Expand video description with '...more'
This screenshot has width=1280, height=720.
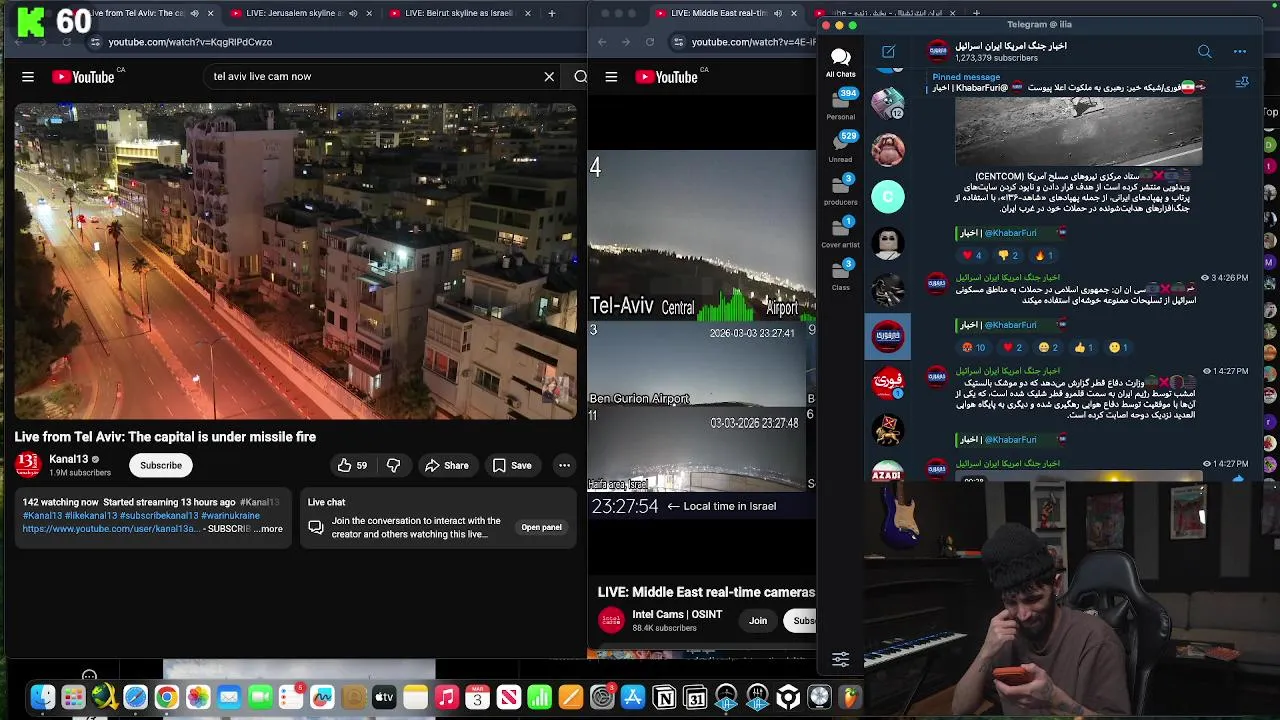point(270,529)
